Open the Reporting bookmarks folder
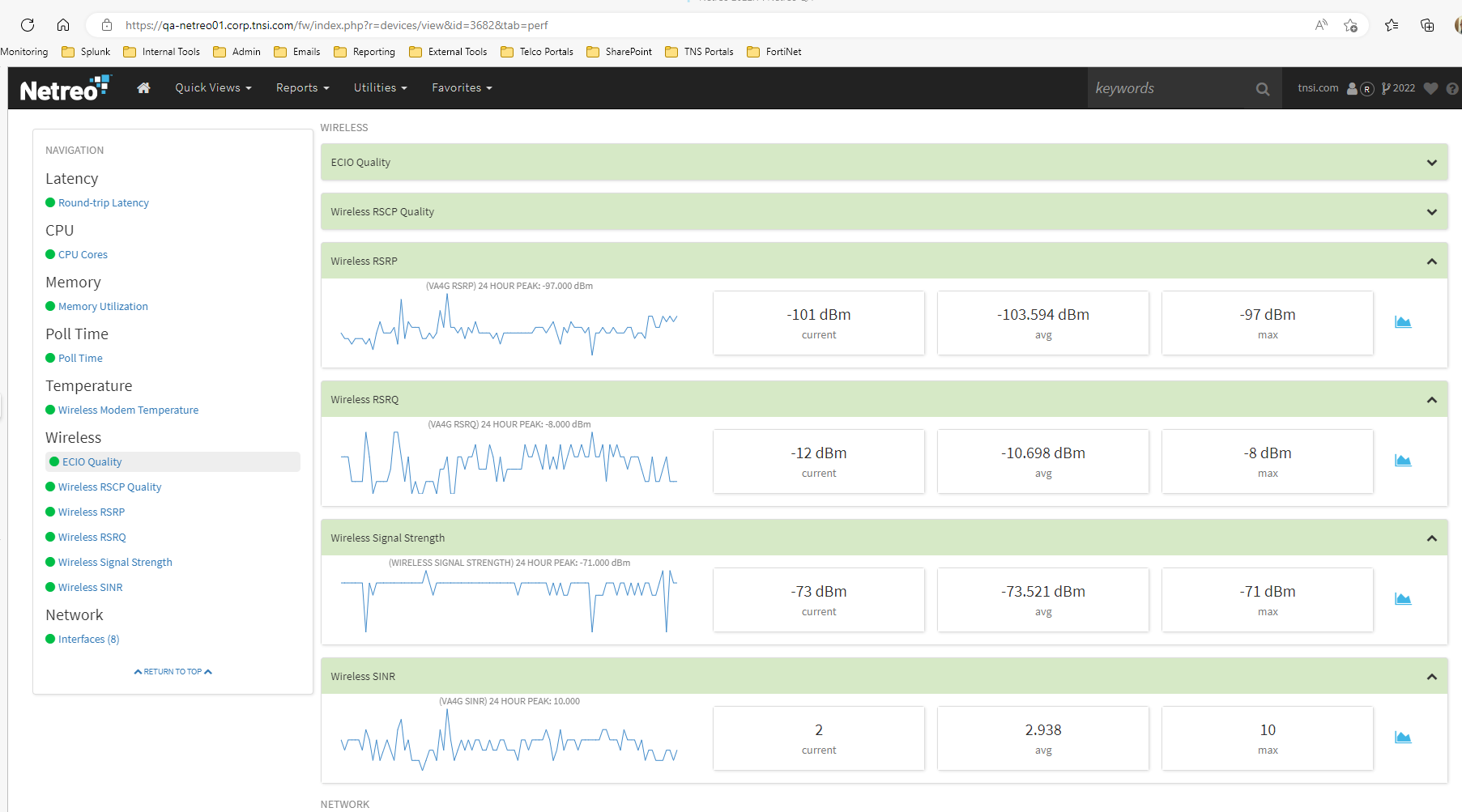The image size is (1462, 812). (x=364, y=52)
